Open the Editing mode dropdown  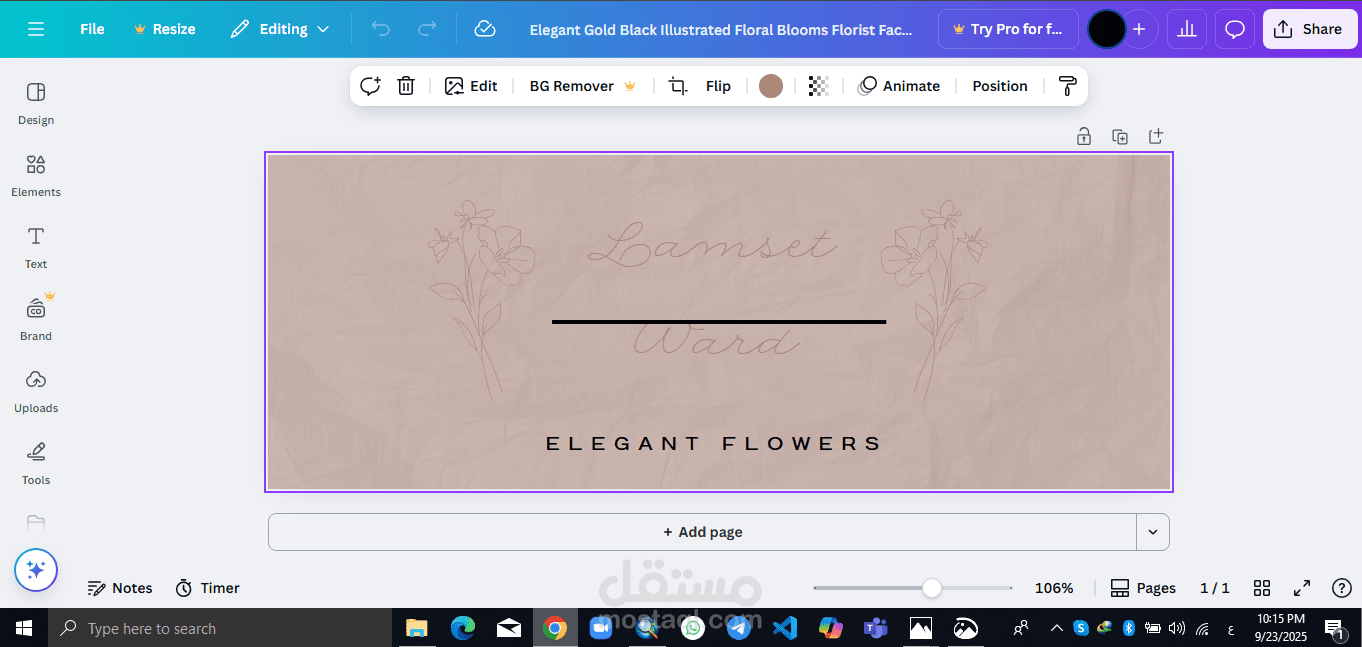[280, 29]
